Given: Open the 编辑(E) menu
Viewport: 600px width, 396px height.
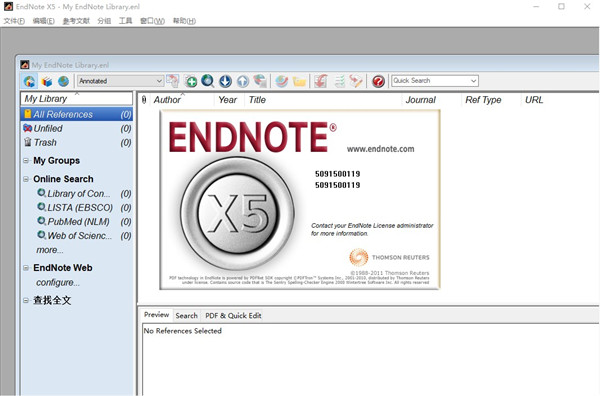Looking at the screenshot, I should pyautogui.click(x=44, y=21).
